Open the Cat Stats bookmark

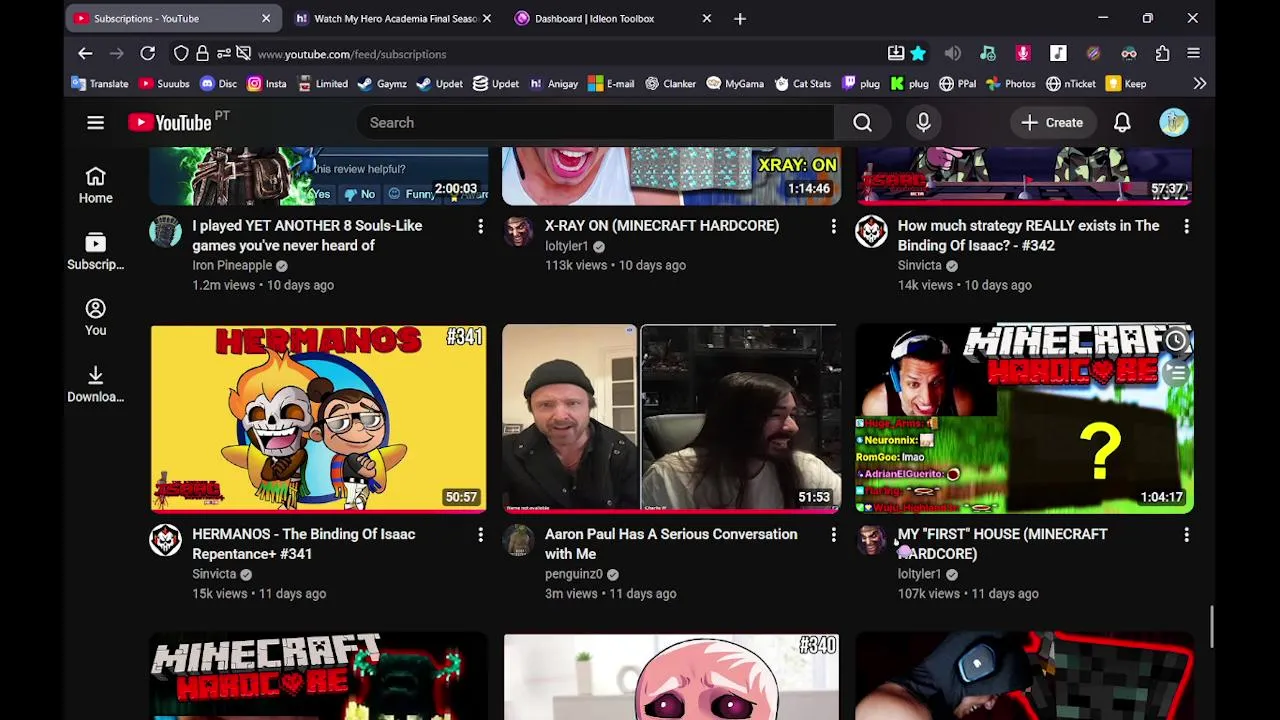[x=801, y=84]
